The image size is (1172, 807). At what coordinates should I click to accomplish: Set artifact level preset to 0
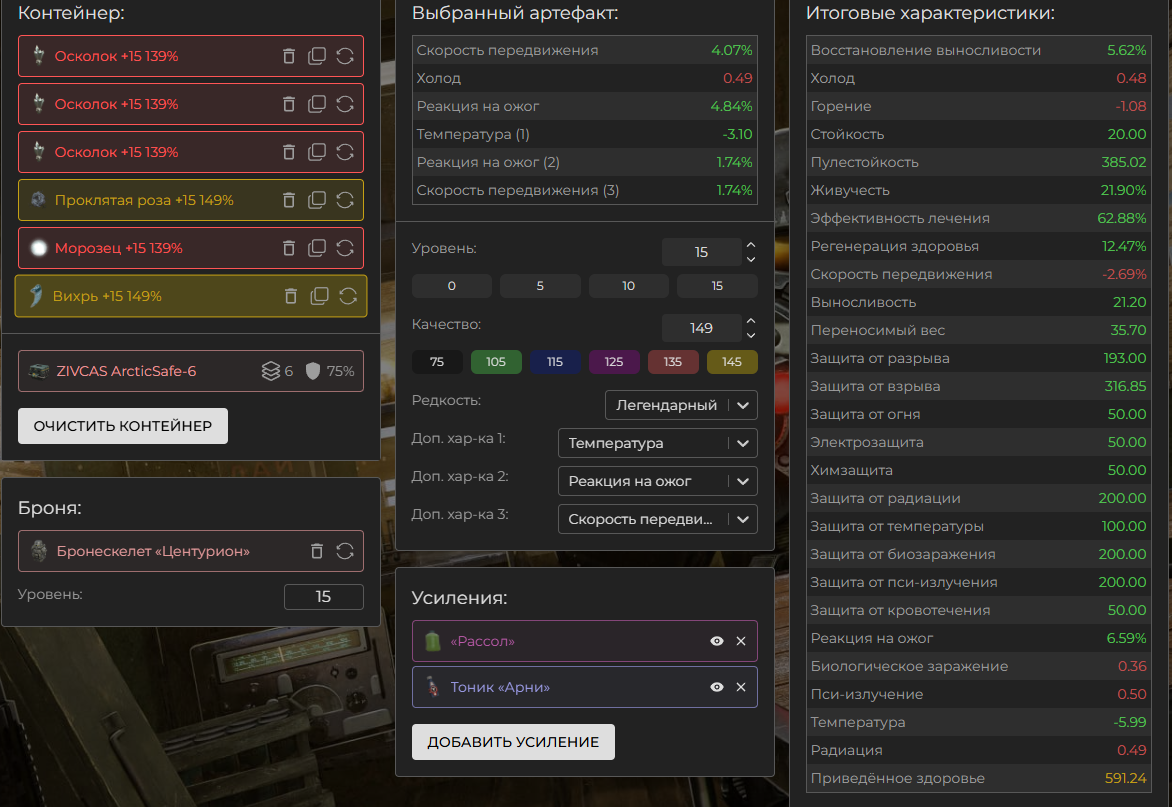coord(451,286)
